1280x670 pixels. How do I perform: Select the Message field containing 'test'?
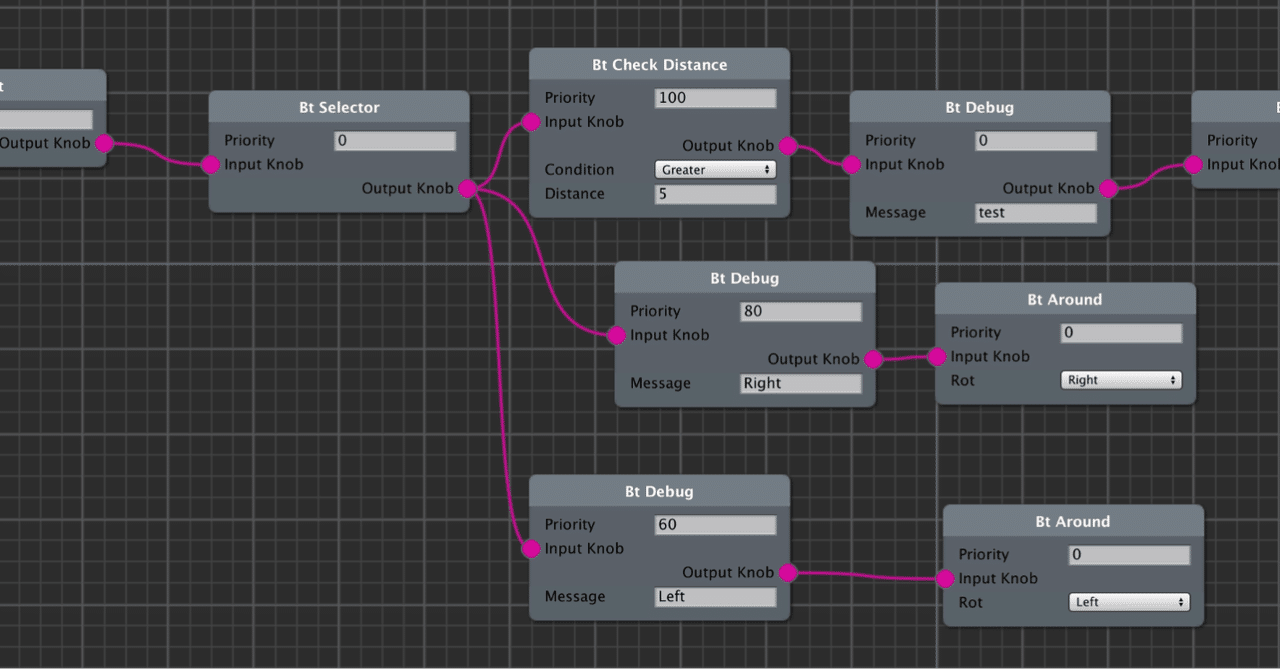click(1035, 212)
